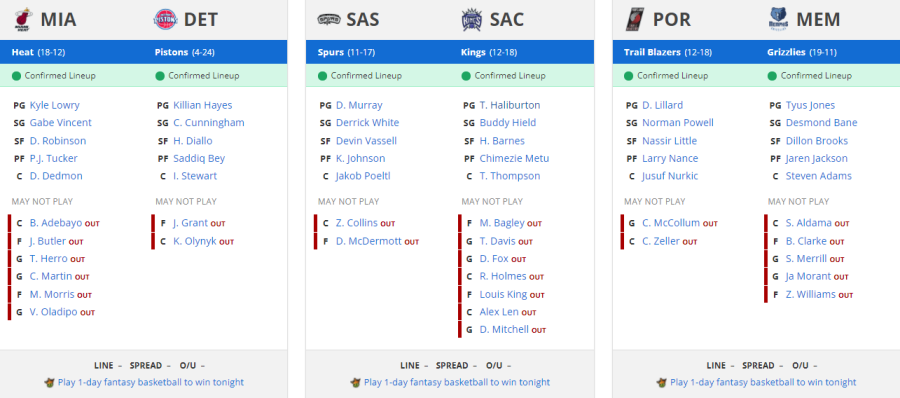Click the Grizzlies team name header

click(786, 52)
